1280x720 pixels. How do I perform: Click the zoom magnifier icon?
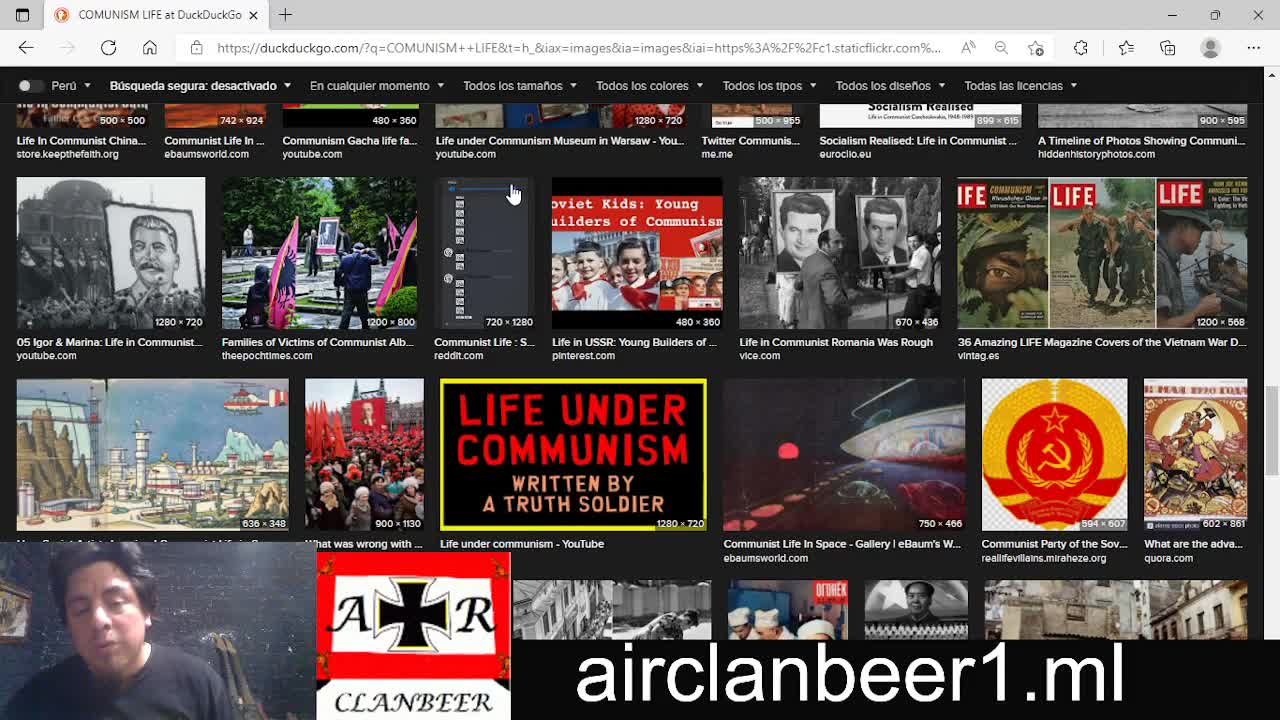1001,48
